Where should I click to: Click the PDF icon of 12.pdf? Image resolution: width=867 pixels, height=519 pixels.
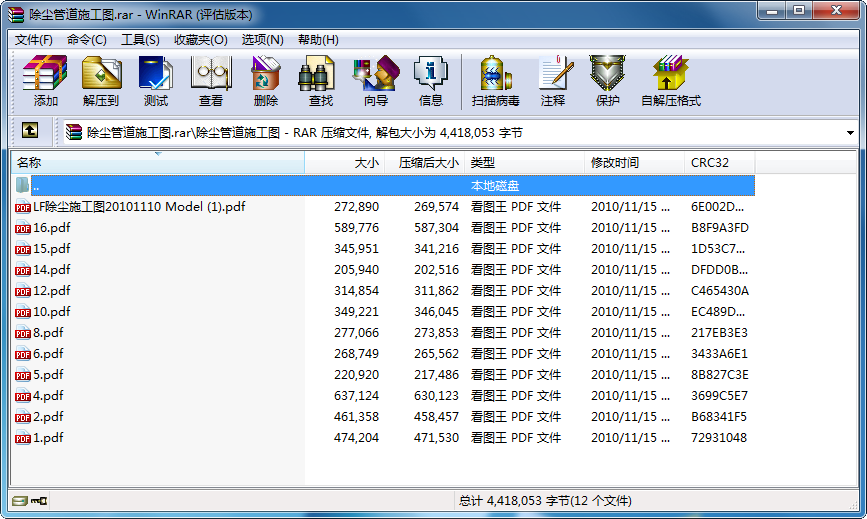coord(23,291)
